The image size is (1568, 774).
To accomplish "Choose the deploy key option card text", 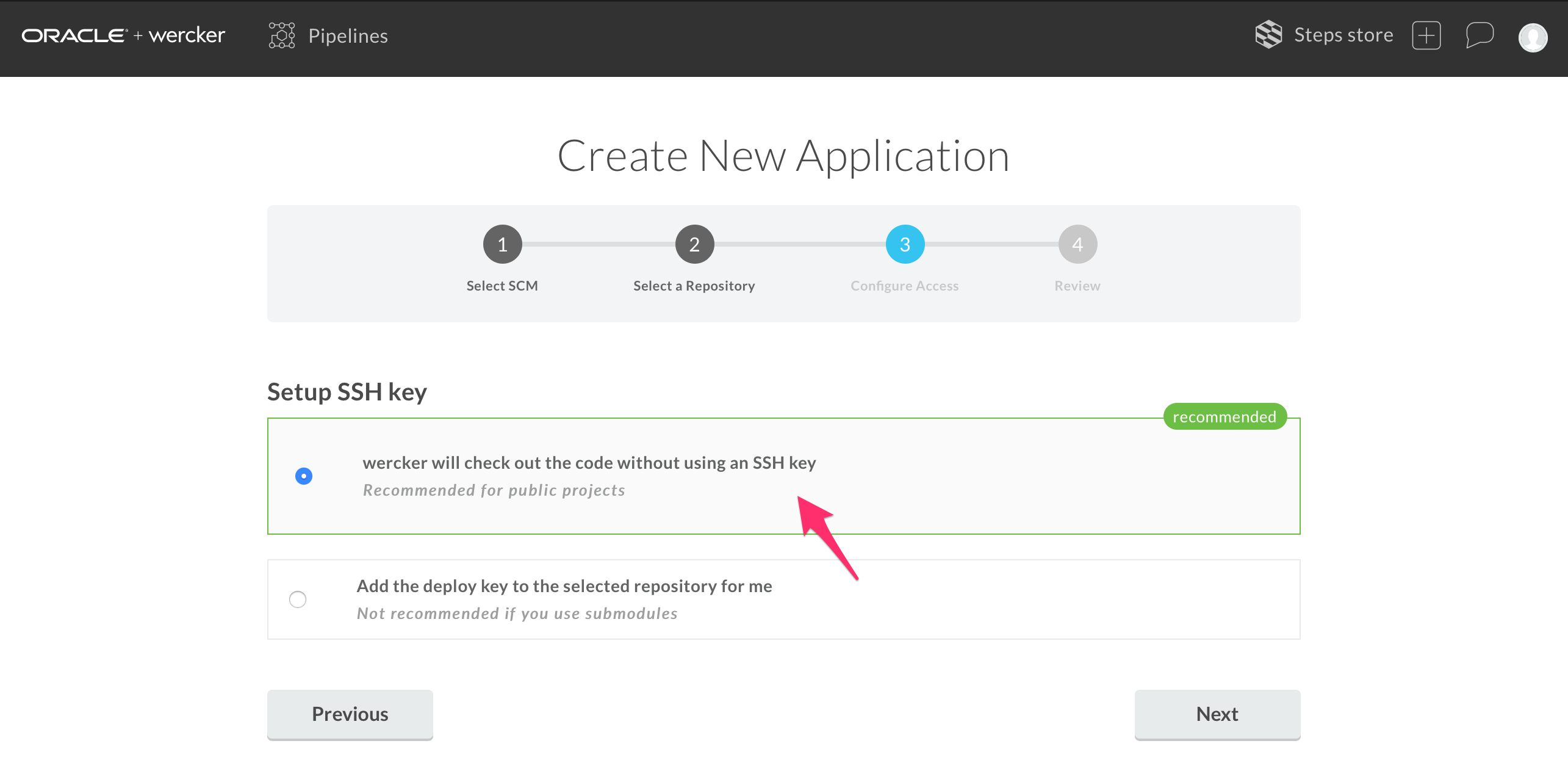I will tap(564, 586).
